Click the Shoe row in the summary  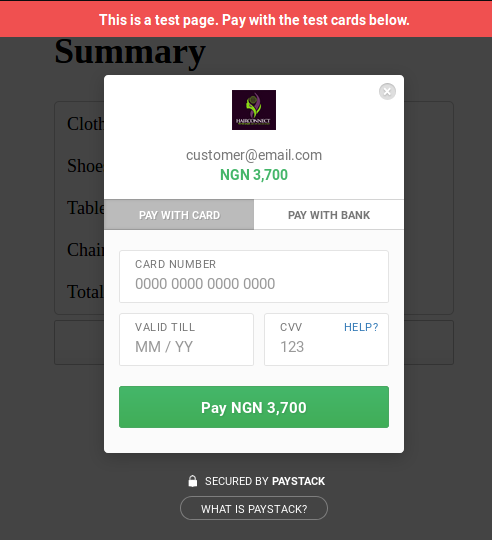tap(85, 166)
